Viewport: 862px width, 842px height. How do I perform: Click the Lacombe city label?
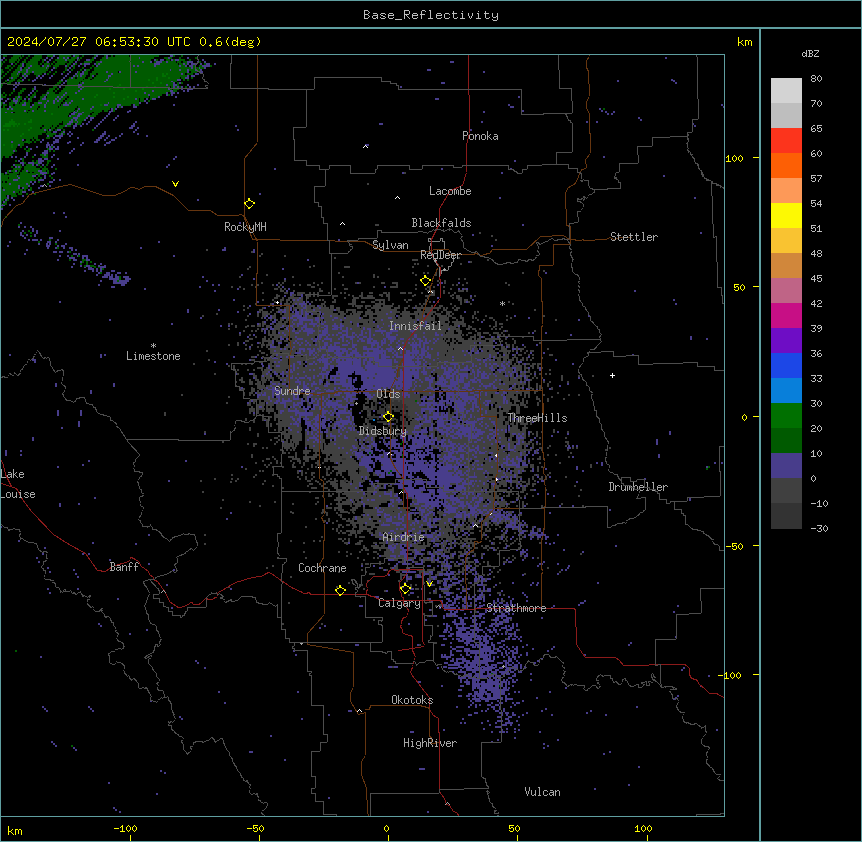450,191
